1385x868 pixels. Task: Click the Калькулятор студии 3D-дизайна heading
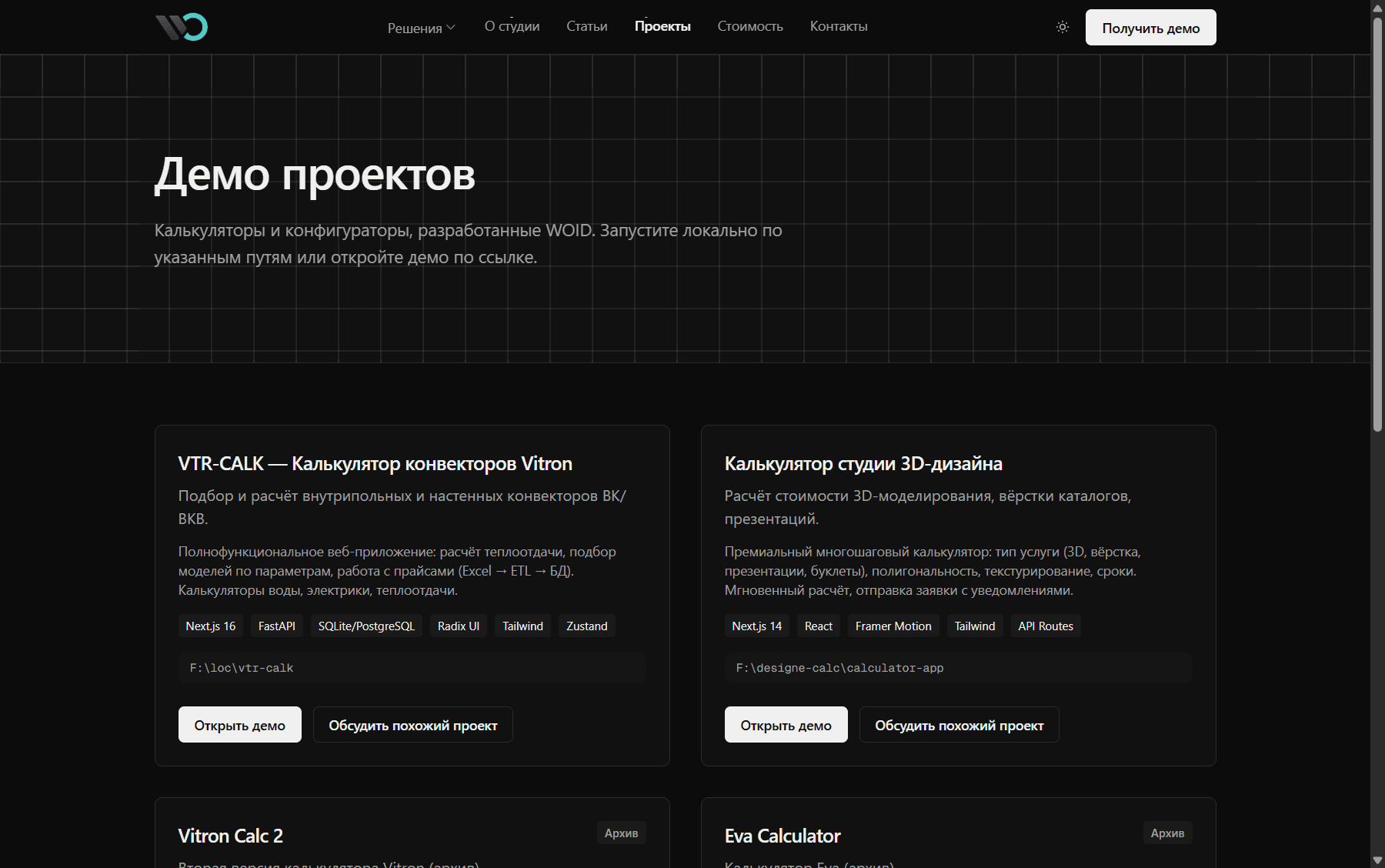[x=863, y=464]
